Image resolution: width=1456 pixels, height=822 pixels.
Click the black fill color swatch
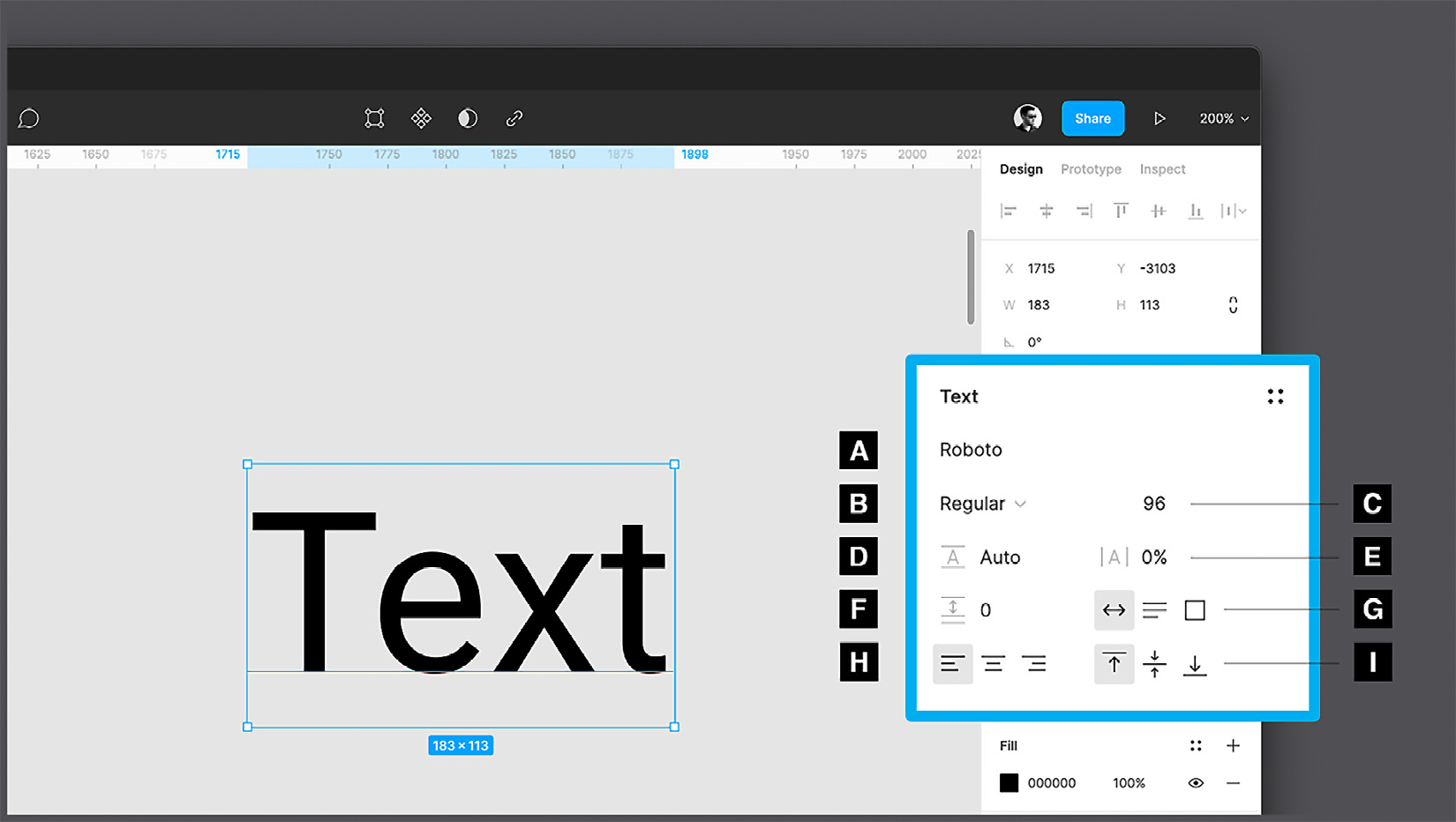pos(1009,782)
